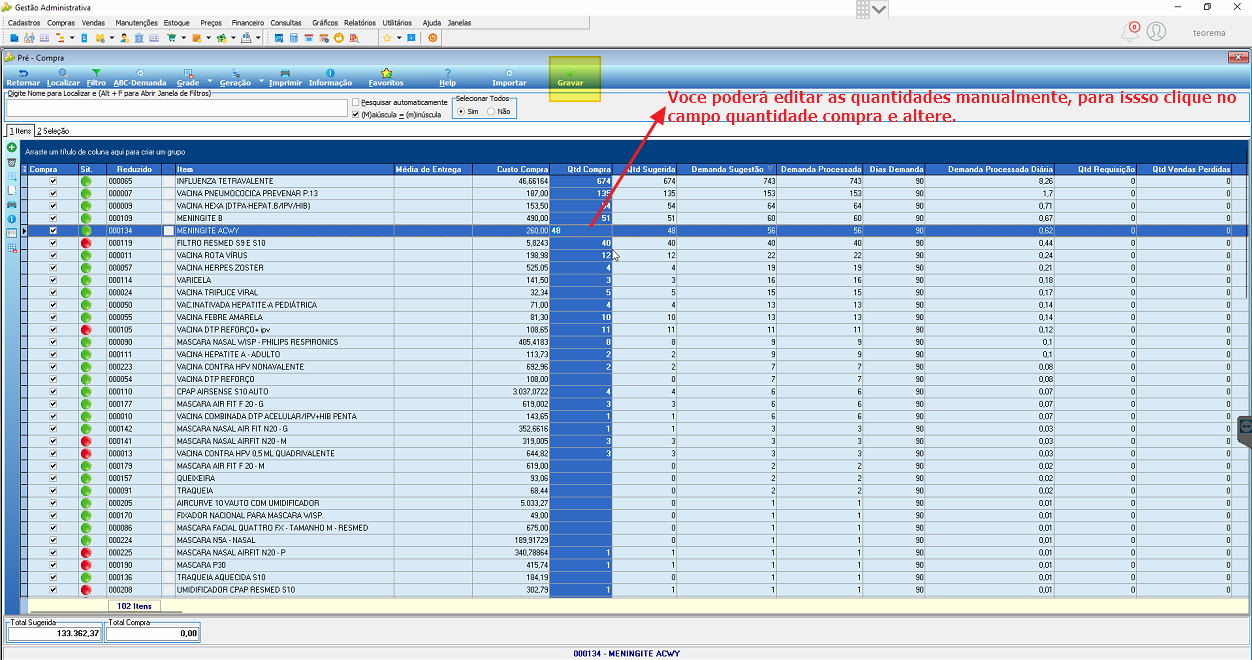Sort by the Demanda Processada Diária header
This screenshot has width=1252, height=660.
990,169
